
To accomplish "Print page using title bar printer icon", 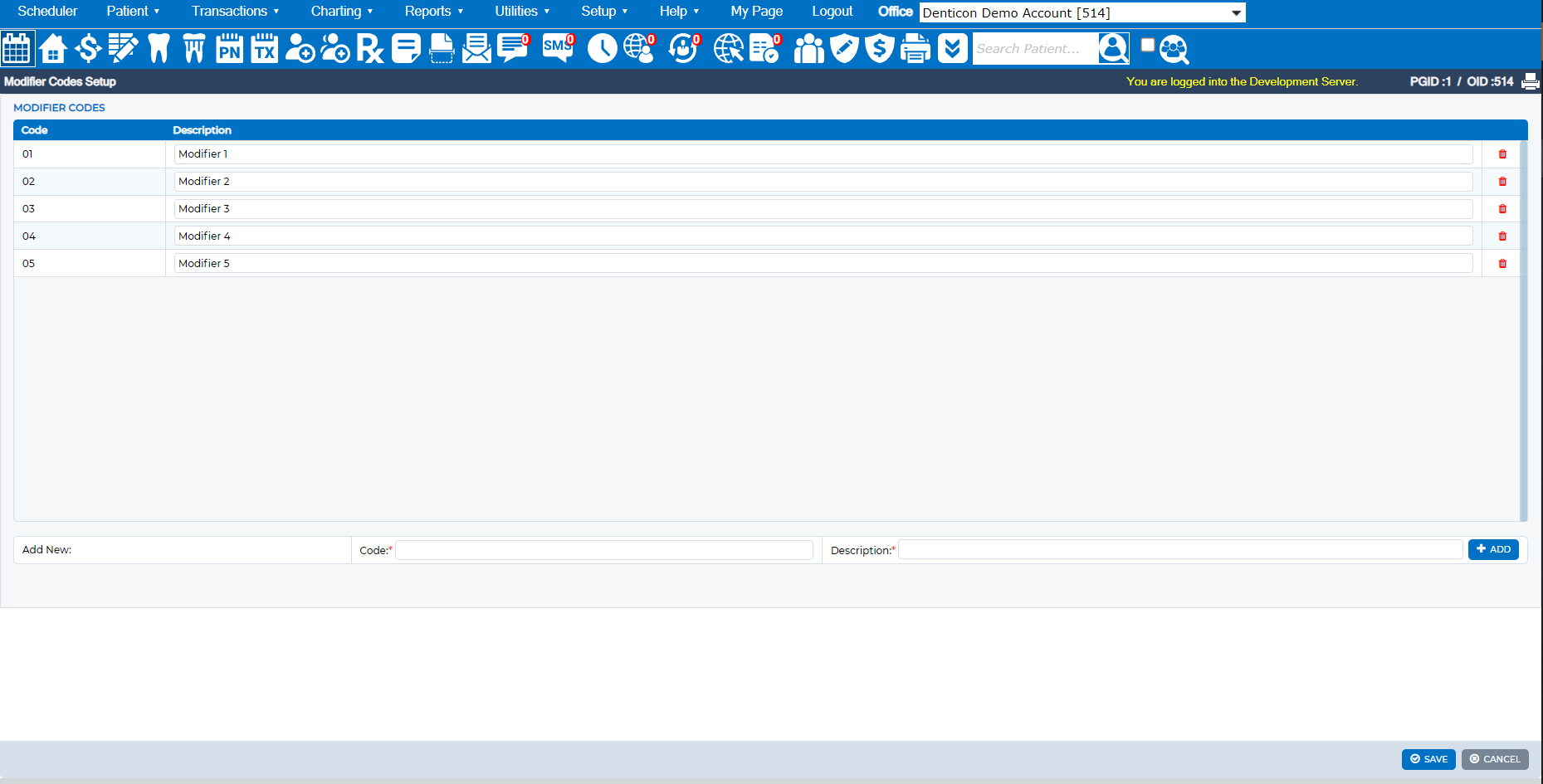I will click(x=1531, y=81).
